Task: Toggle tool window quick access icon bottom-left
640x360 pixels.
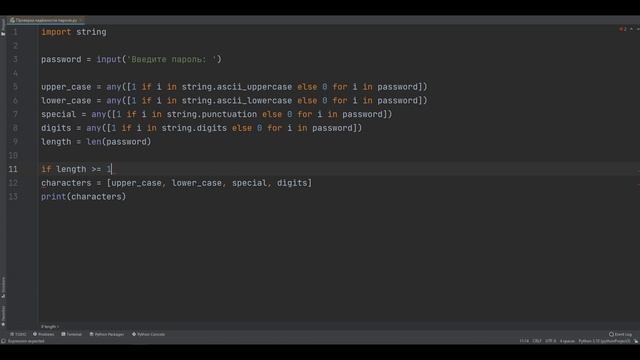Action: pyautogui.click(x=3, y=341)
